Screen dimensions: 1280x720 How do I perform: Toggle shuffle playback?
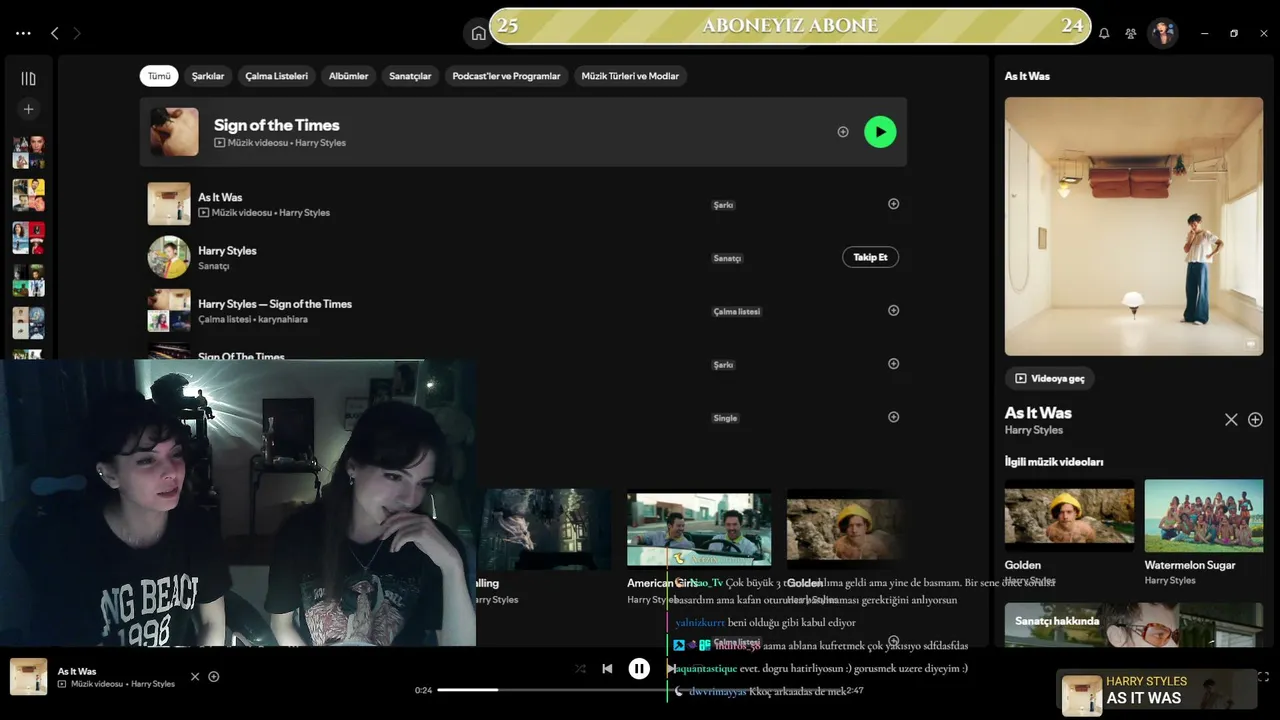580,669
